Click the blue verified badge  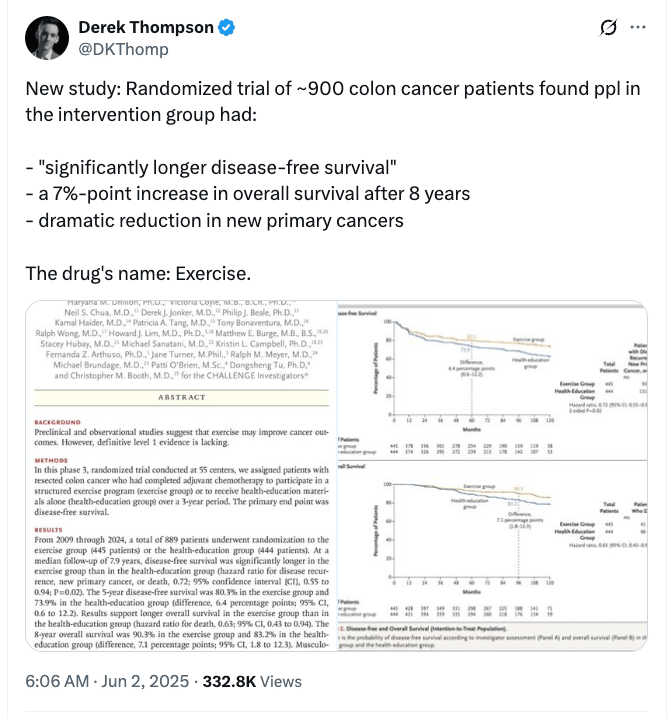[x=226, y=28]
